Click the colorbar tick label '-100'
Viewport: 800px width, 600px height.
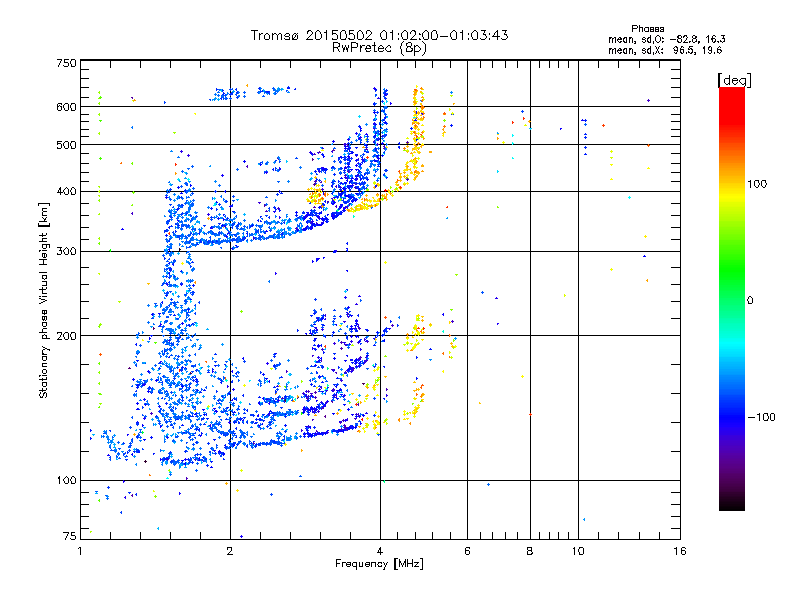(x=762, y=417)
